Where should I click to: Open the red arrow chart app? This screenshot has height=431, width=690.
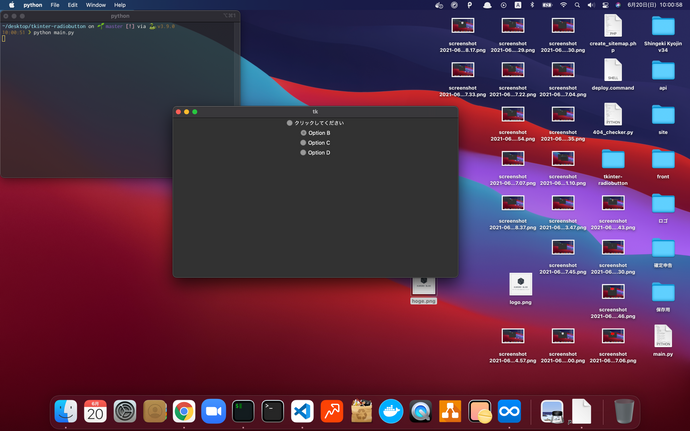332,411
